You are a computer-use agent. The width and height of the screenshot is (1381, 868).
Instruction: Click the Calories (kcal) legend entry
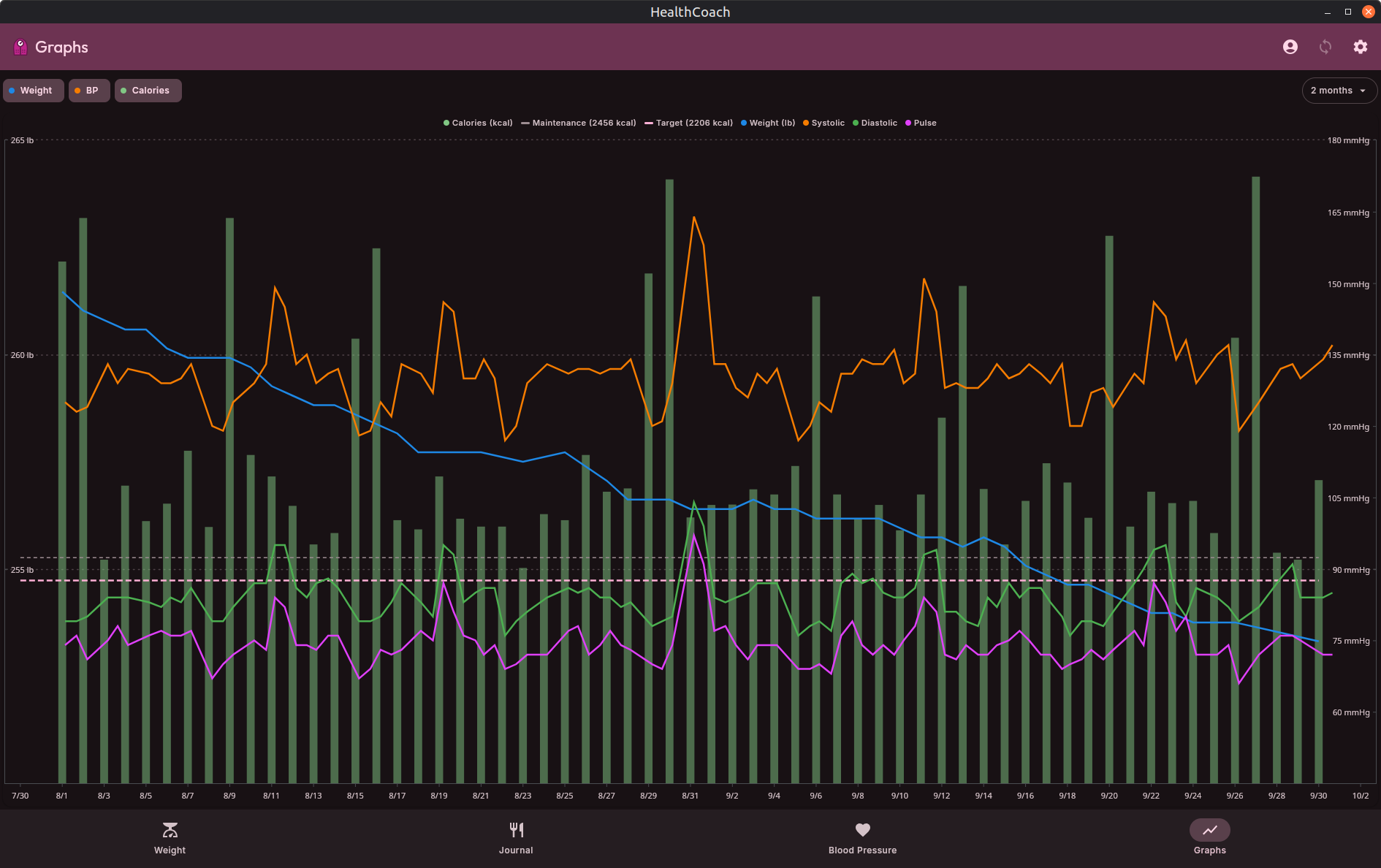point(478,123)
